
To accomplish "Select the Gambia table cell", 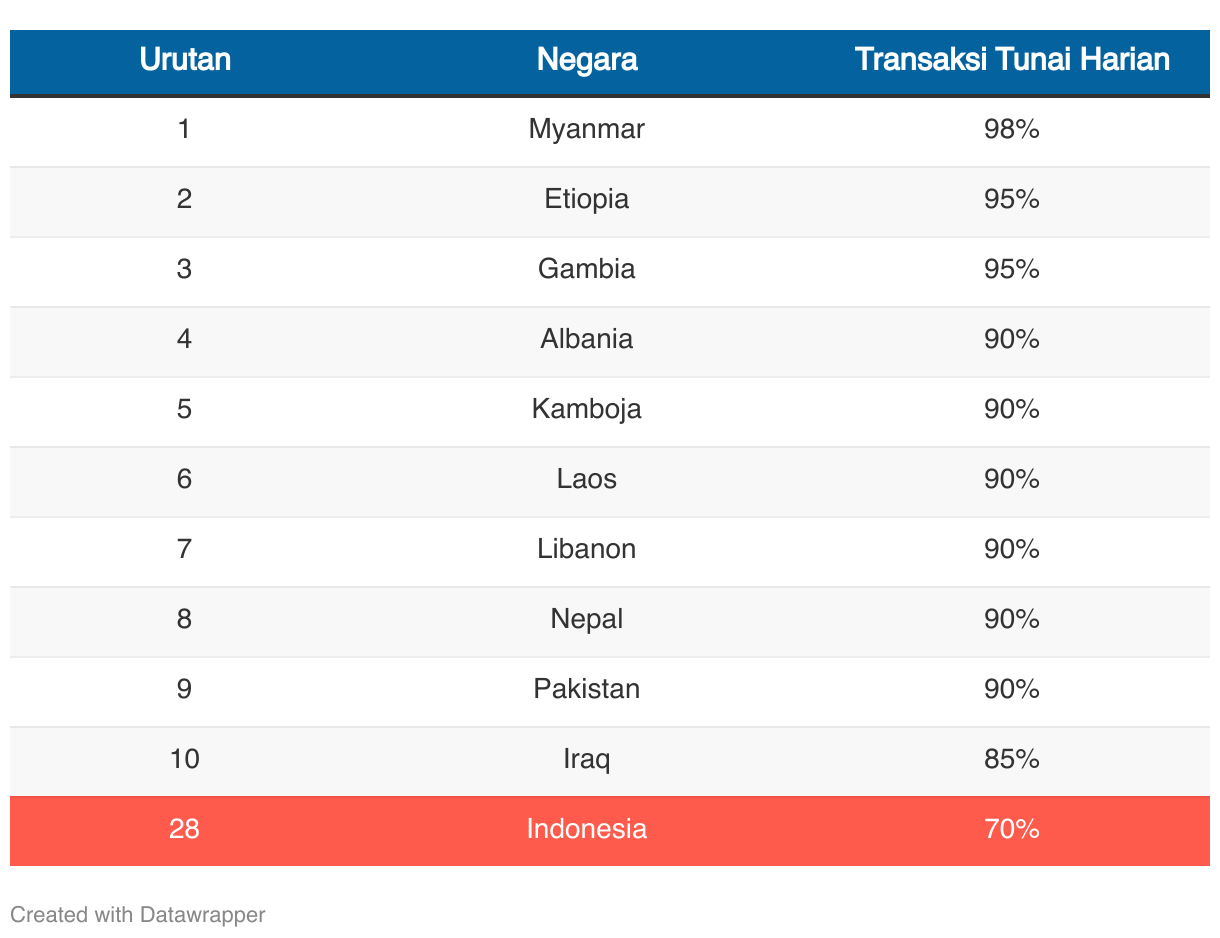I will point(587,269).
